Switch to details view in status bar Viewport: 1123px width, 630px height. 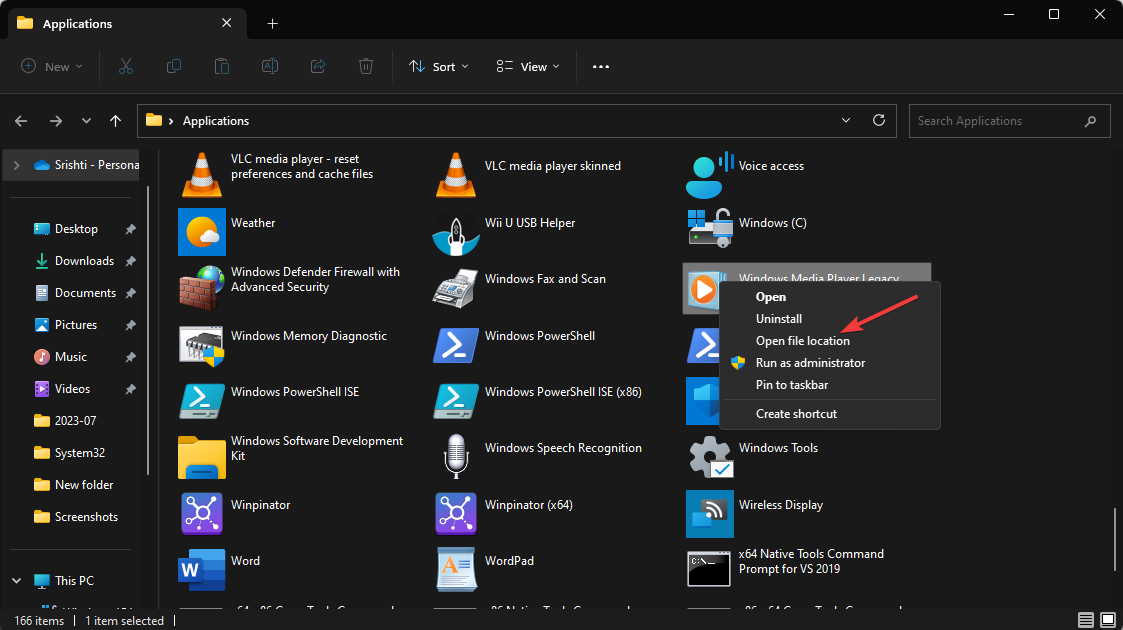click(1086, 620)
